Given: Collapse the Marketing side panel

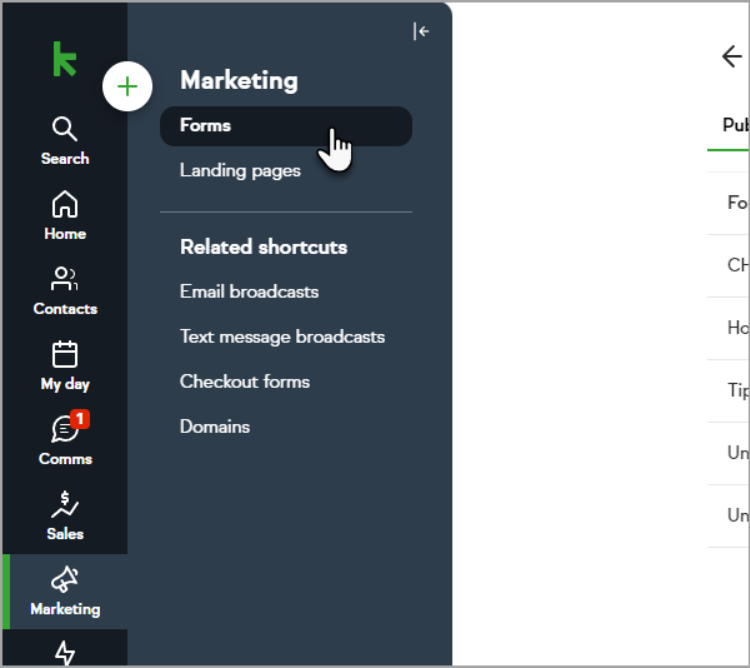Looking at the screenshot, I should 421,32.
